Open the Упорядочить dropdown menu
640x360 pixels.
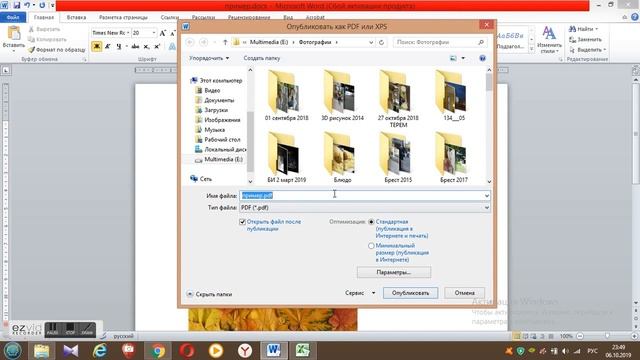tap(209, 58)
